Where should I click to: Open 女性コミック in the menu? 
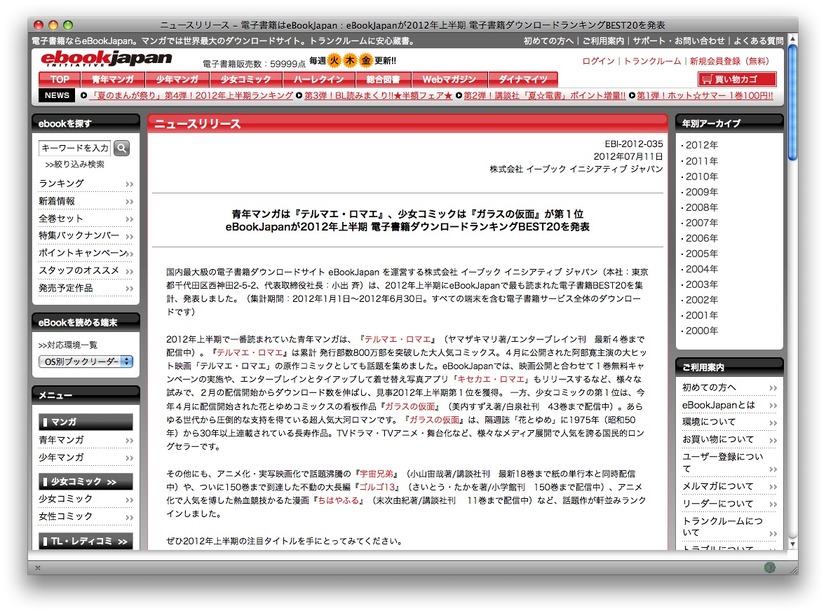click(x=85, y=517)
